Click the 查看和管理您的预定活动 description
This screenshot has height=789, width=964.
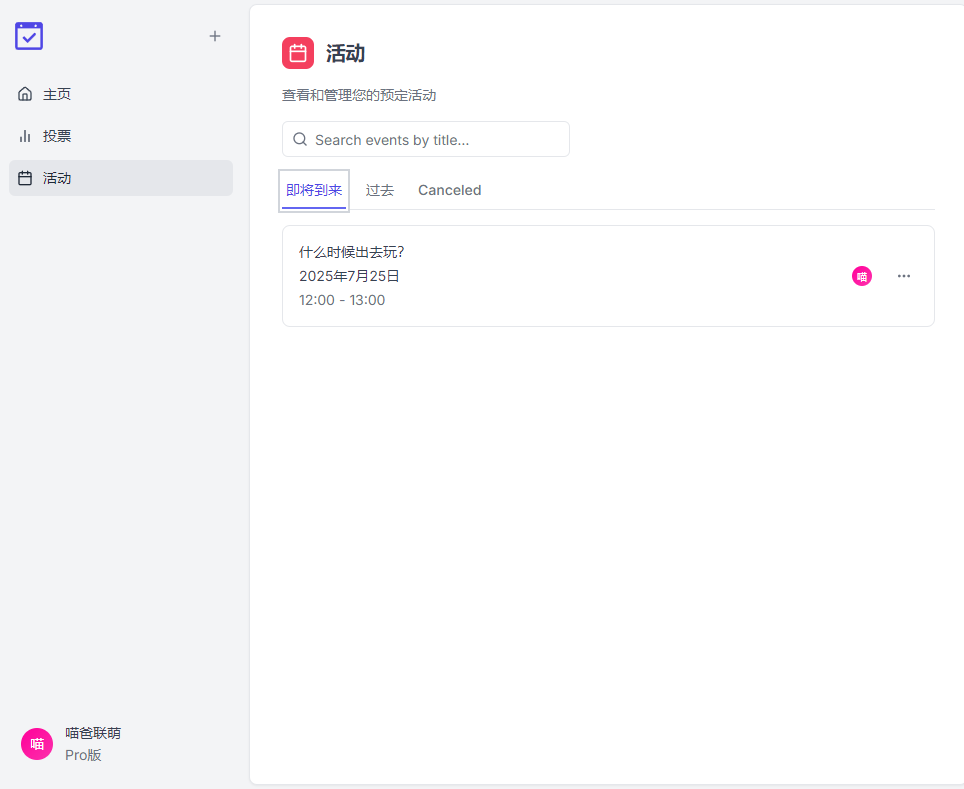pyautogui.click(x=359, y=95)
